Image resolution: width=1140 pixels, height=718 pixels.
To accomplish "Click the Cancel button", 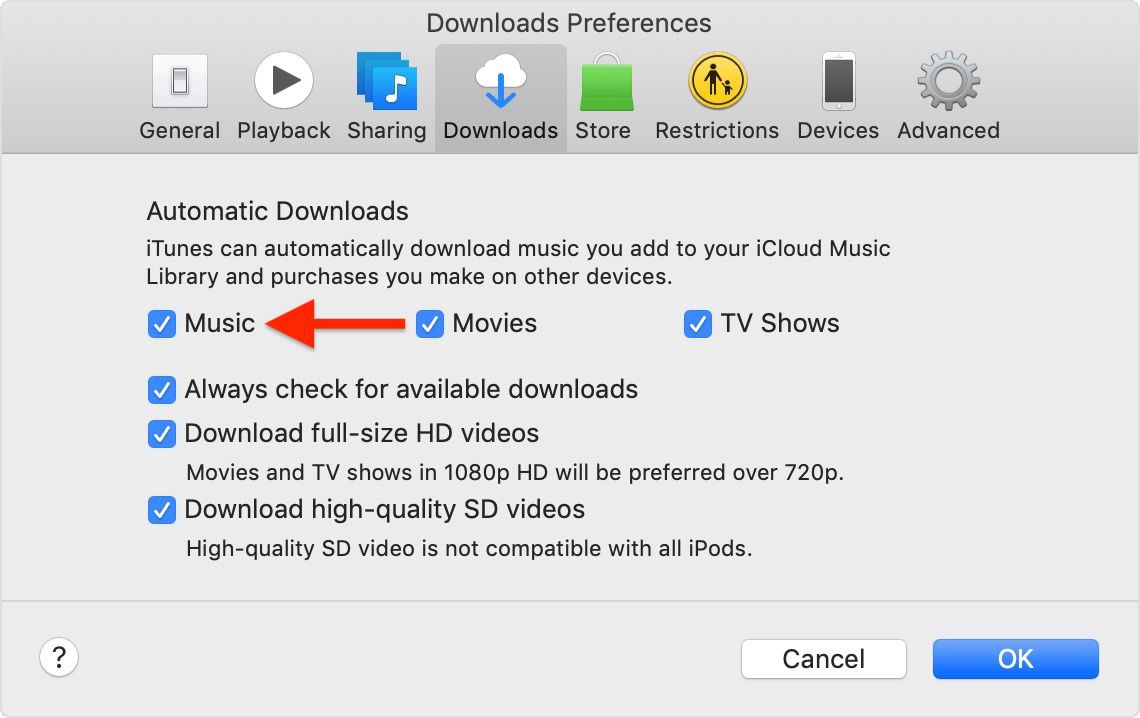I will click(x=823, y=659).
